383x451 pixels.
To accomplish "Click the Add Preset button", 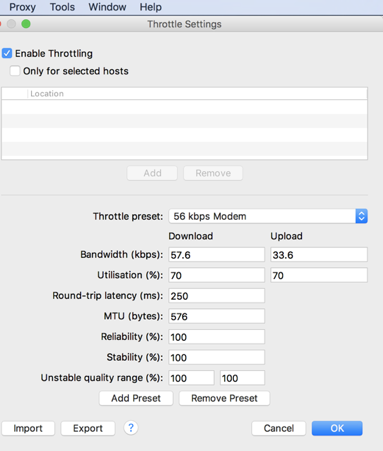I will (x=136, y=398).
